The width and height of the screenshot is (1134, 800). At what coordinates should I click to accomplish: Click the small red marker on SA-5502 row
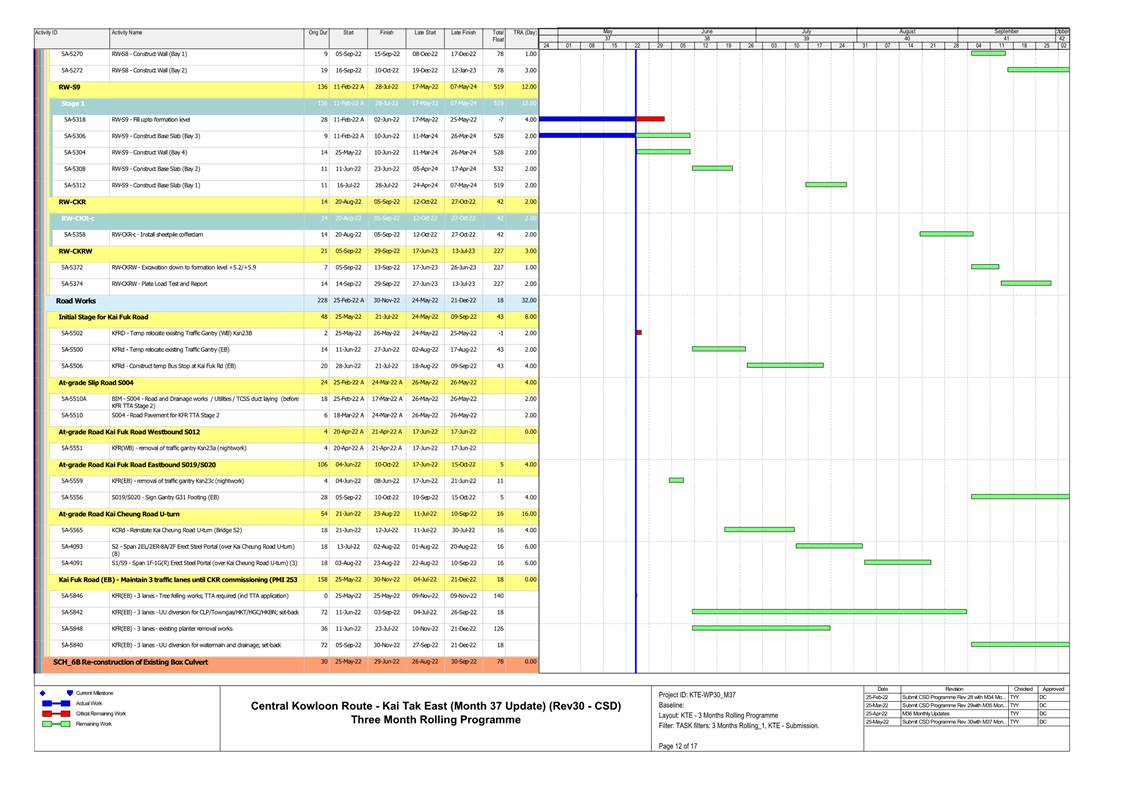(639, 333)
